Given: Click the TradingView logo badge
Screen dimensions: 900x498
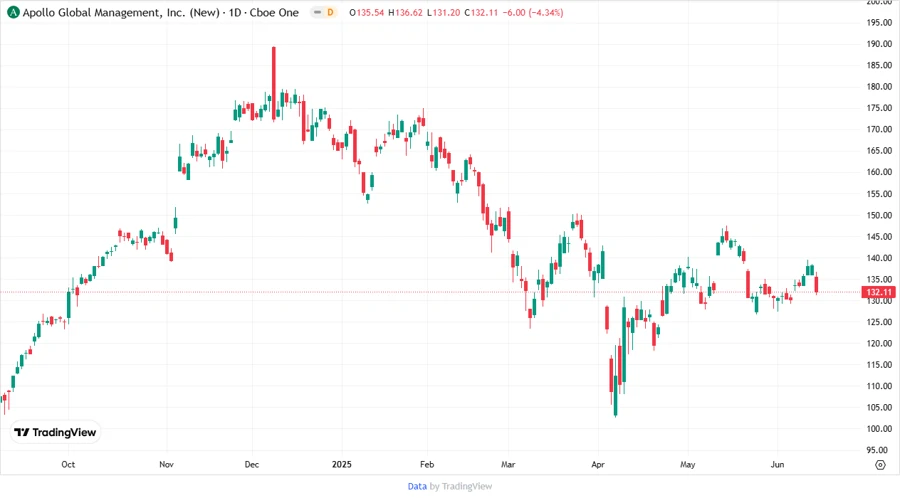Looking at the screenshot, I should tap(56, 432).
